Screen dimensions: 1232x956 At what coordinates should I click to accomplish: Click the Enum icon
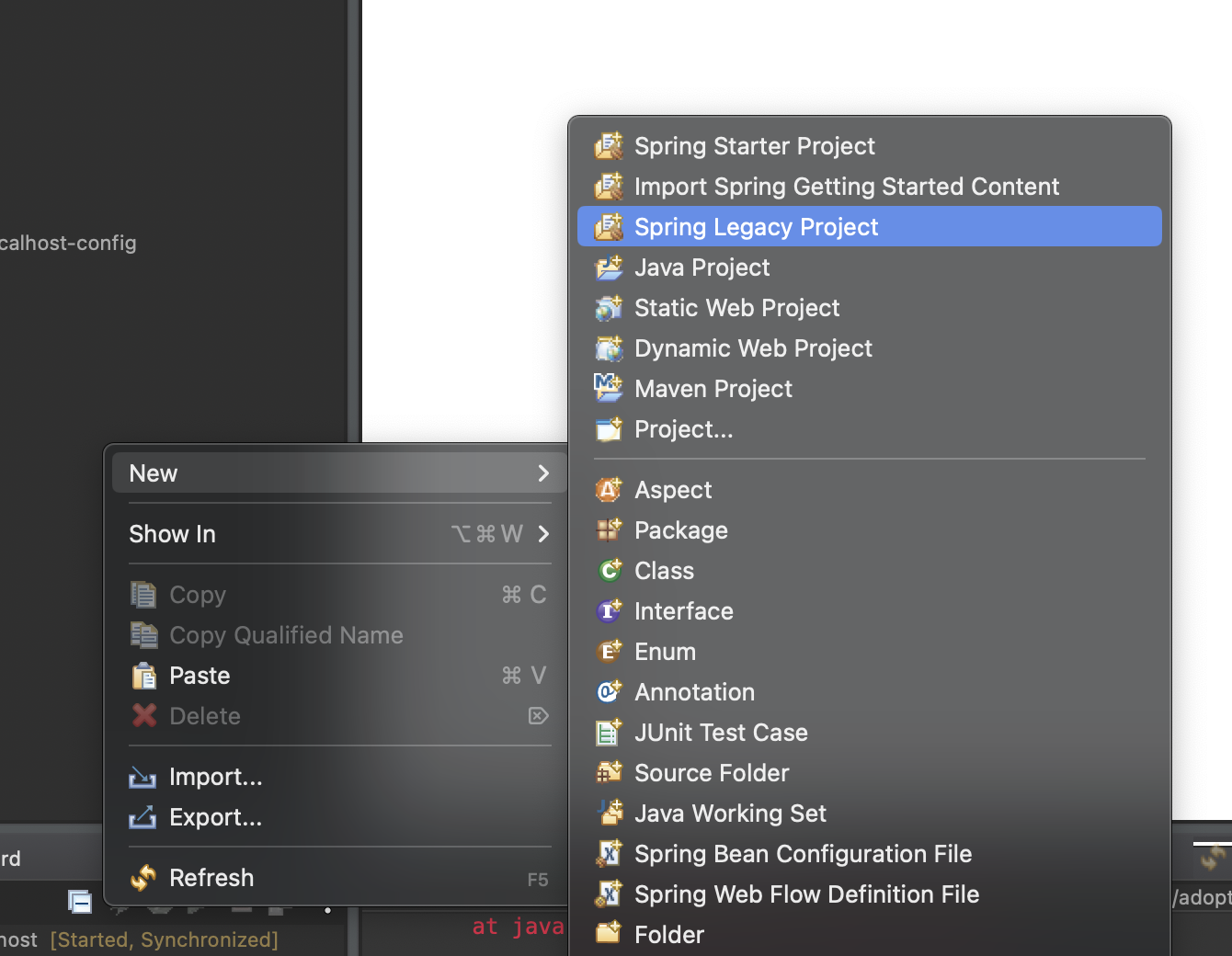tap(609, 652)
